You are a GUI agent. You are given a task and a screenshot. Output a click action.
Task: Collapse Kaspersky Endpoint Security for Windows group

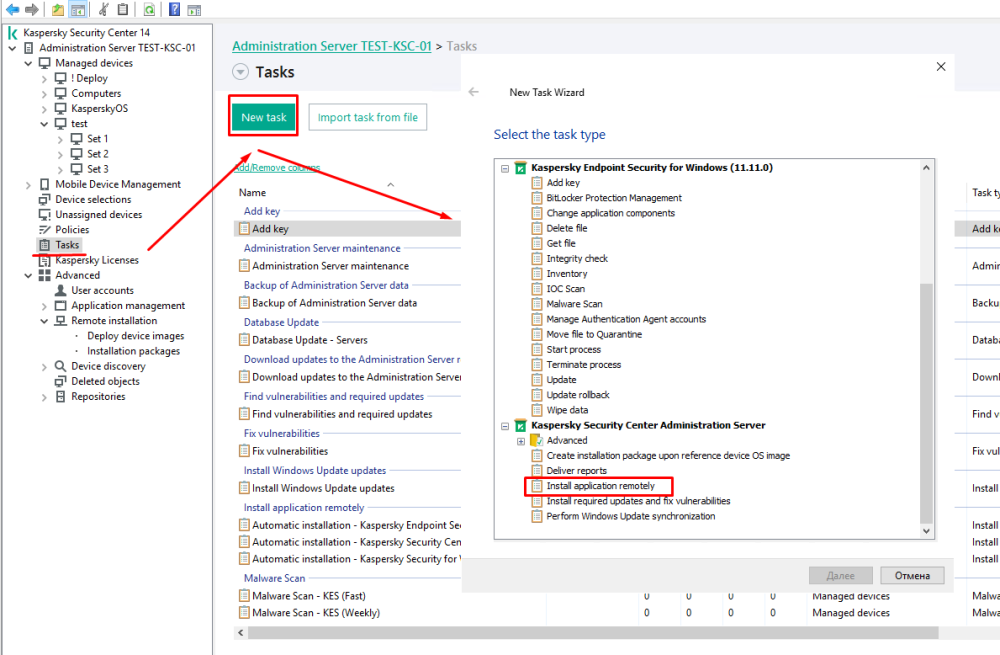[505, 168]
